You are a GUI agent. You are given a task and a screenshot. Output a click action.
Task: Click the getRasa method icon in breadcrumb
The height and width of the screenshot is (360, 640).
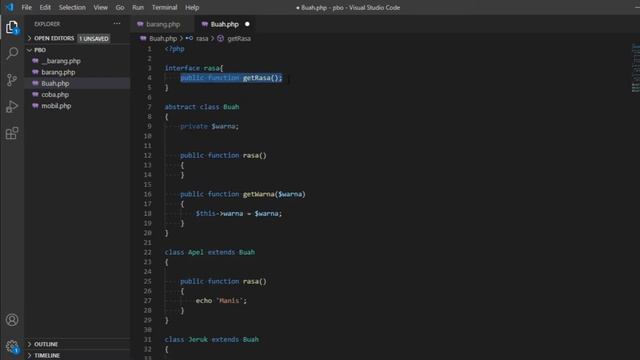(220, 38)
